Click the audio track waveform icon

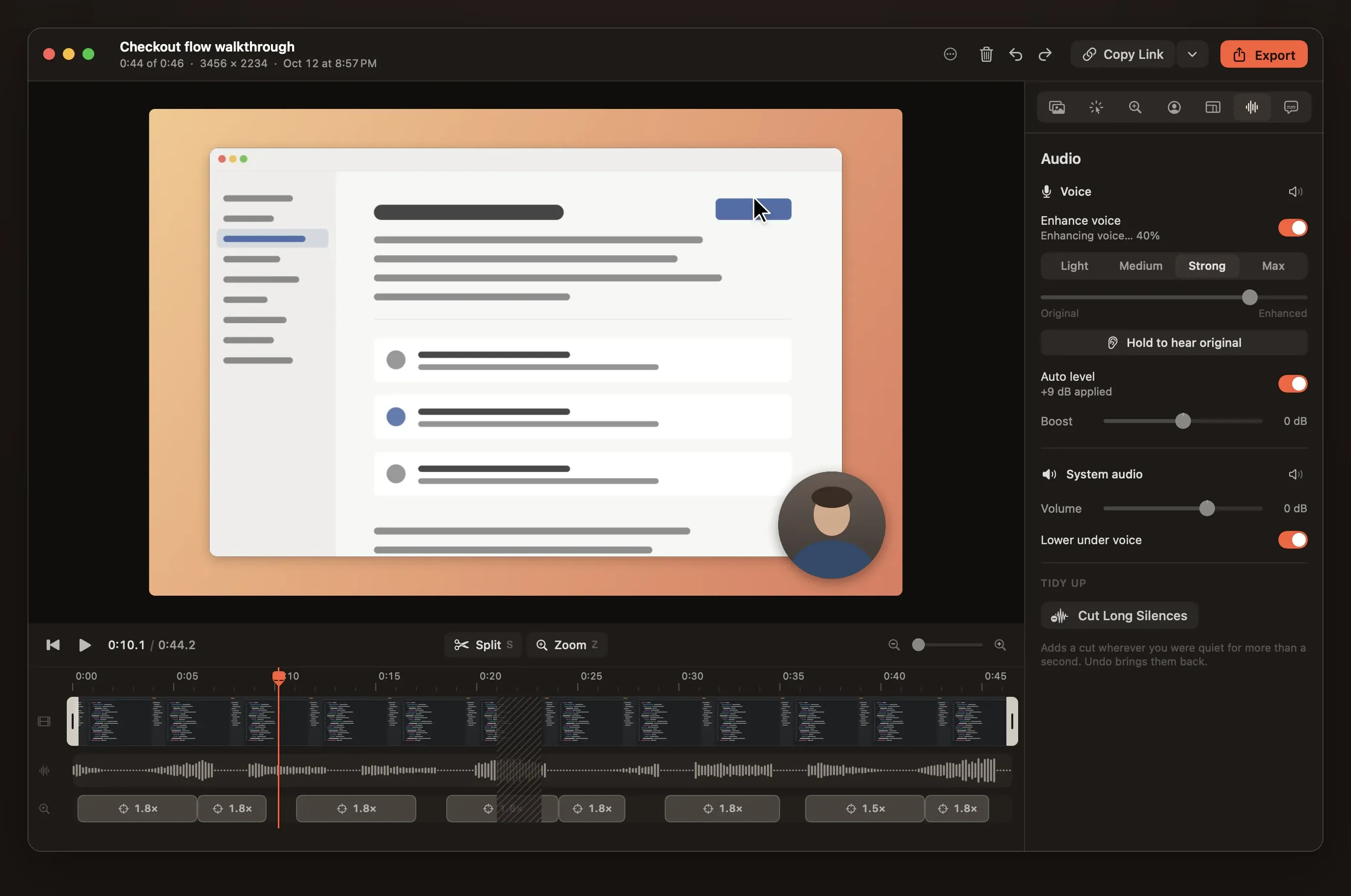[x=44, y=771]
